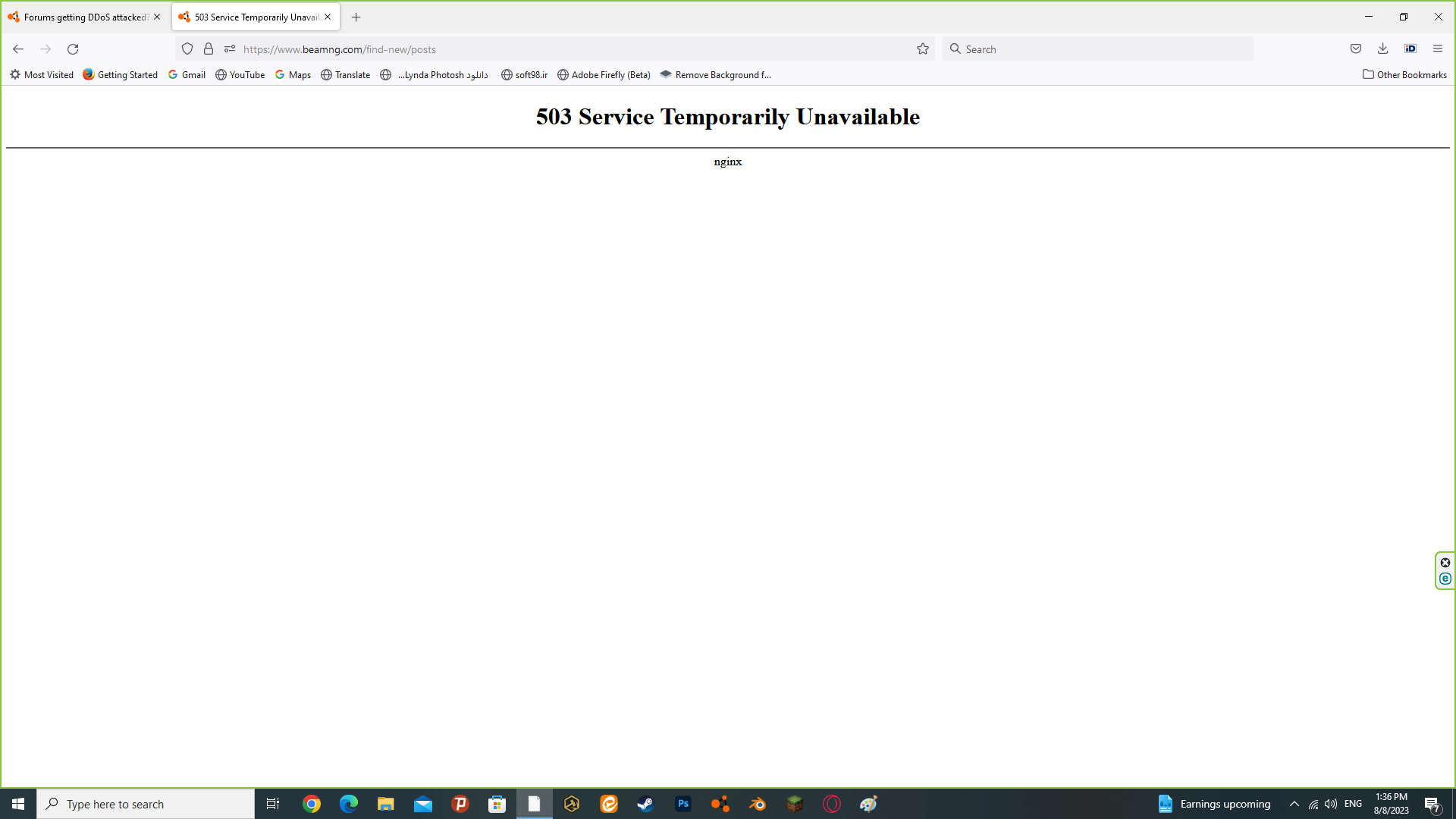Open Minecraft from the taskbar
The height and width of the screenshot is (819, 1456).
[x=795, y=804]
